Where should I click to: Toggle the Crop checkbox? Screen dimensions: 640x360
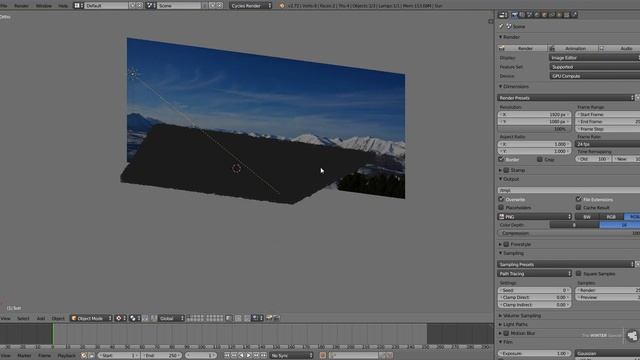[x=540, y=159]
